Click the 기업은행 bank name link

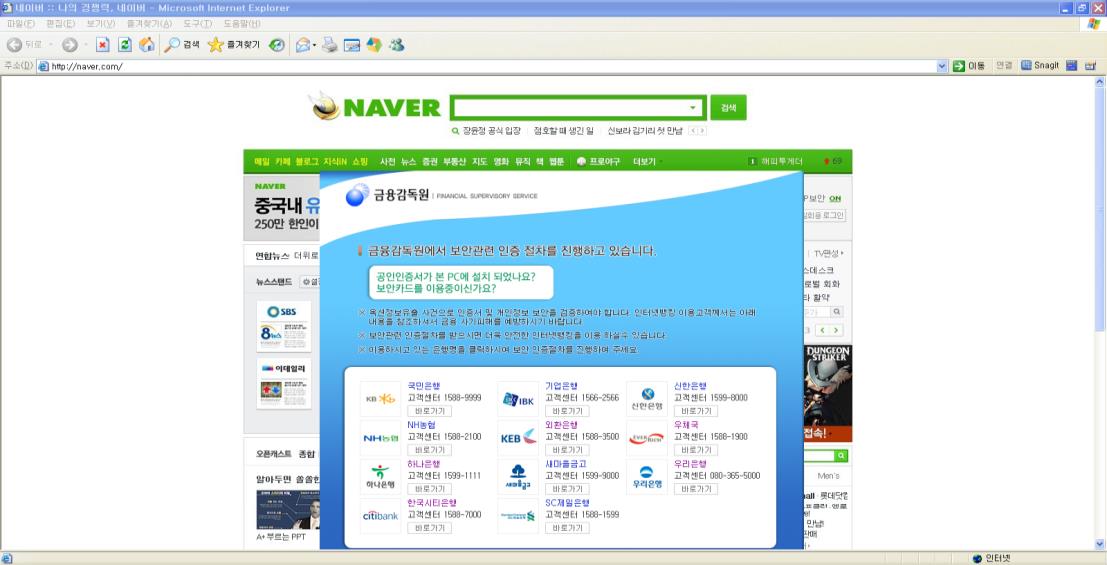[561, 386]
